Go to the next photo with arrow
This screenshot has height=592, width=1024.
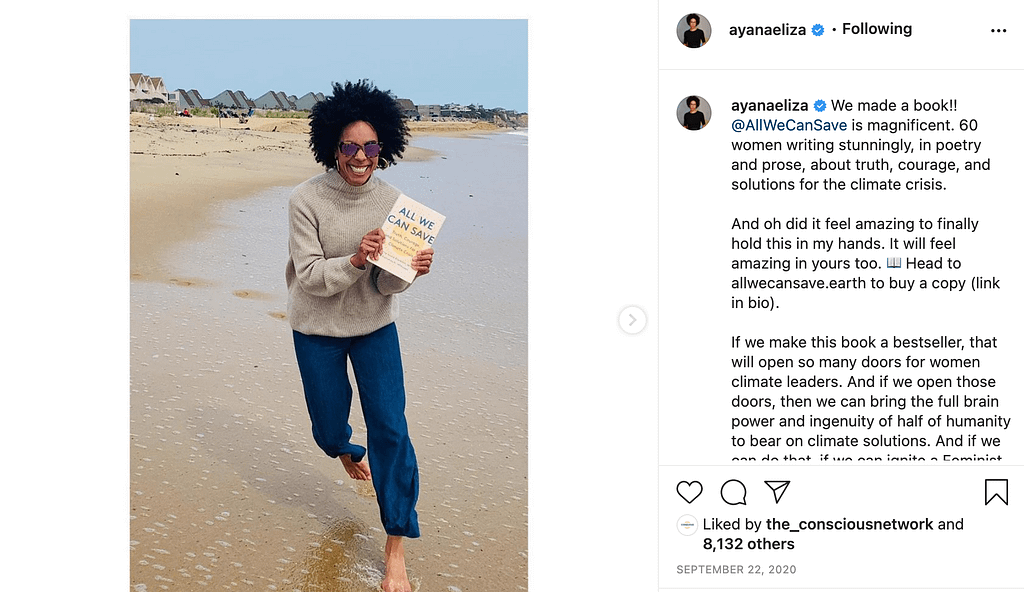pyautogui.click(x=632, y=320)
